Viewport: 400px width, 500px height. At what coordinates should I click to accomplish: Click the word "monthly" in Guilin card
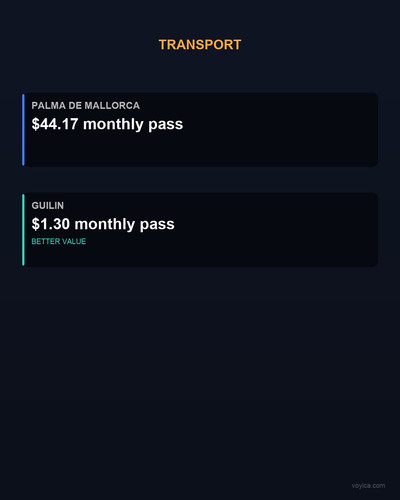[105, 224]
